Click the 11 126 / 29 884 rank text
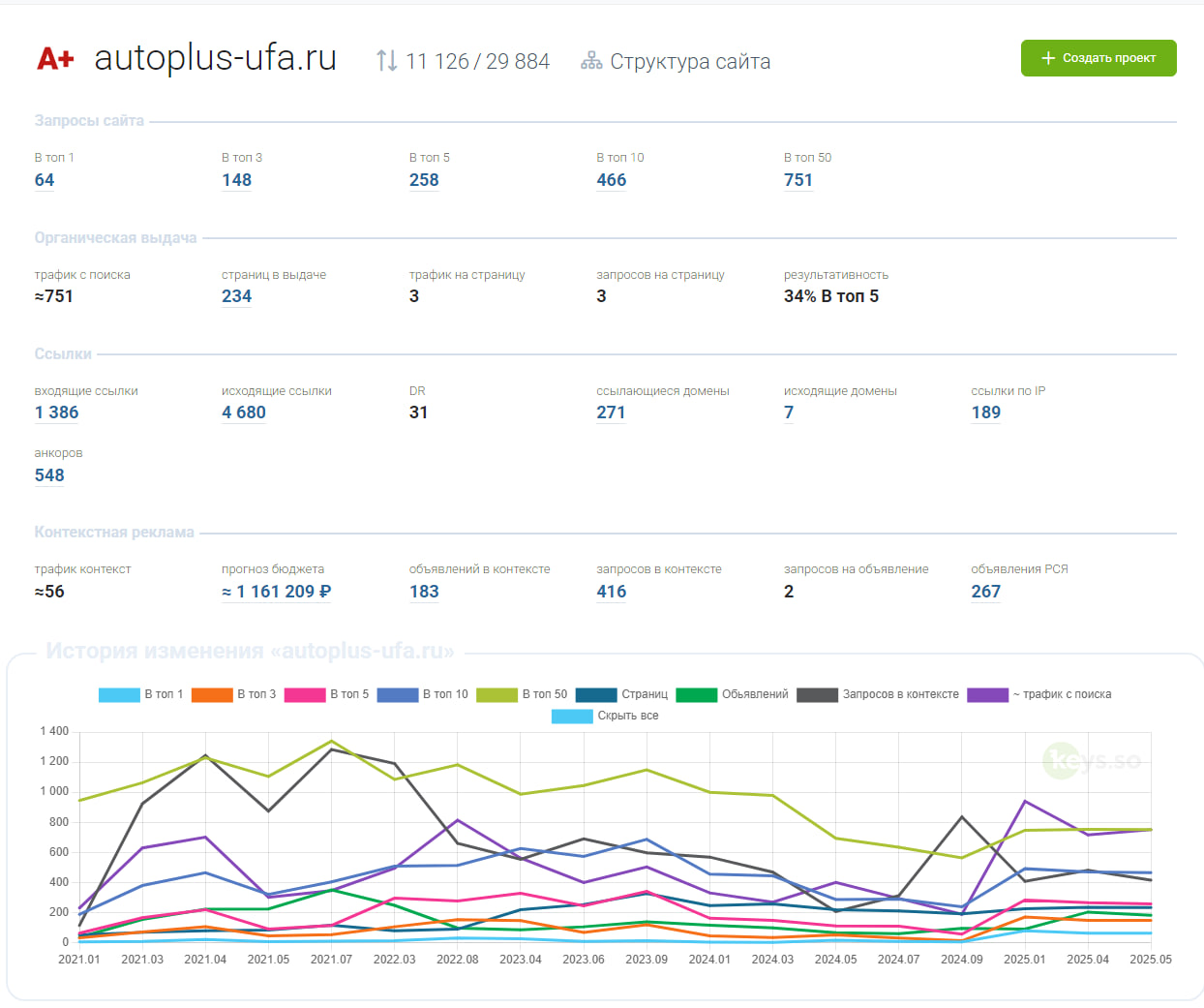1204x1008 pixels. tap(477, 61)
